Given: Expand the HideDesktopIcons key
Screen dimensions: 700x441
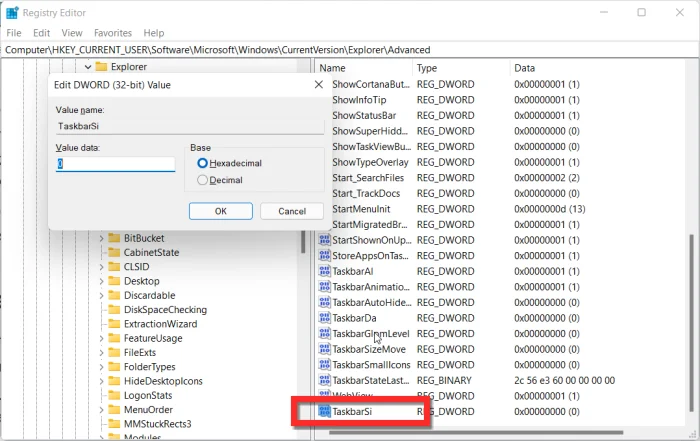Looking at the screenshot, I should (x=101, y=381).
